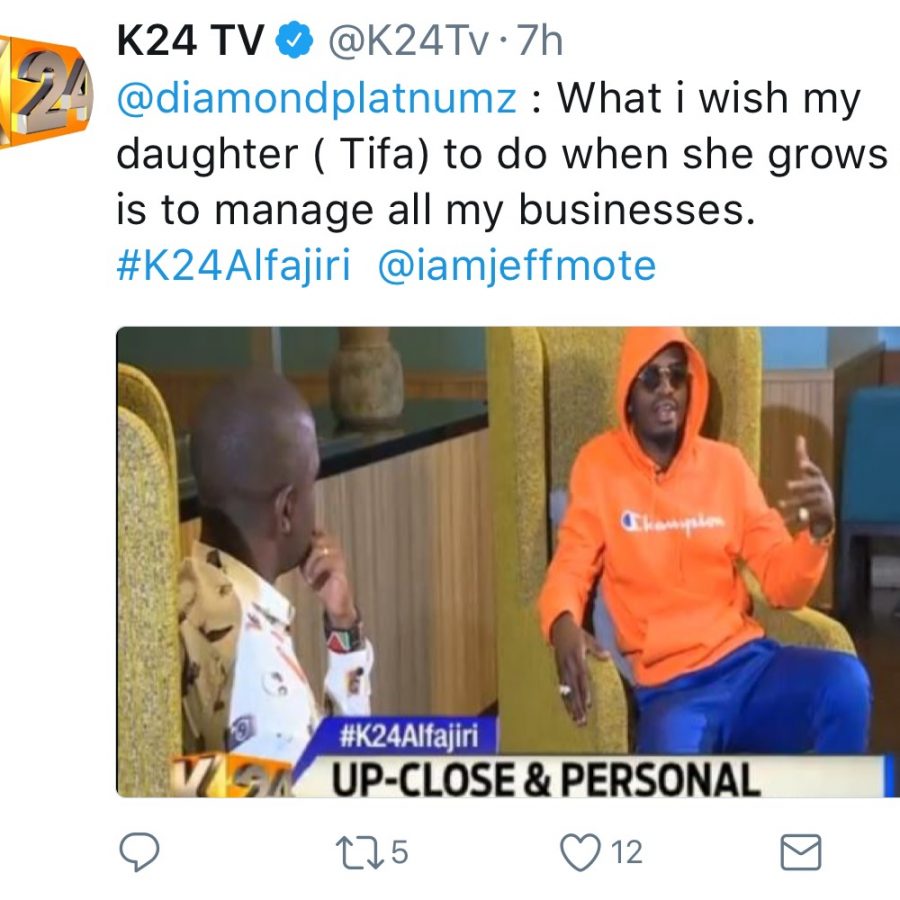Share tweet via the envelope message icon
This screenshot has width=900, height=900.
pos(801,852)
